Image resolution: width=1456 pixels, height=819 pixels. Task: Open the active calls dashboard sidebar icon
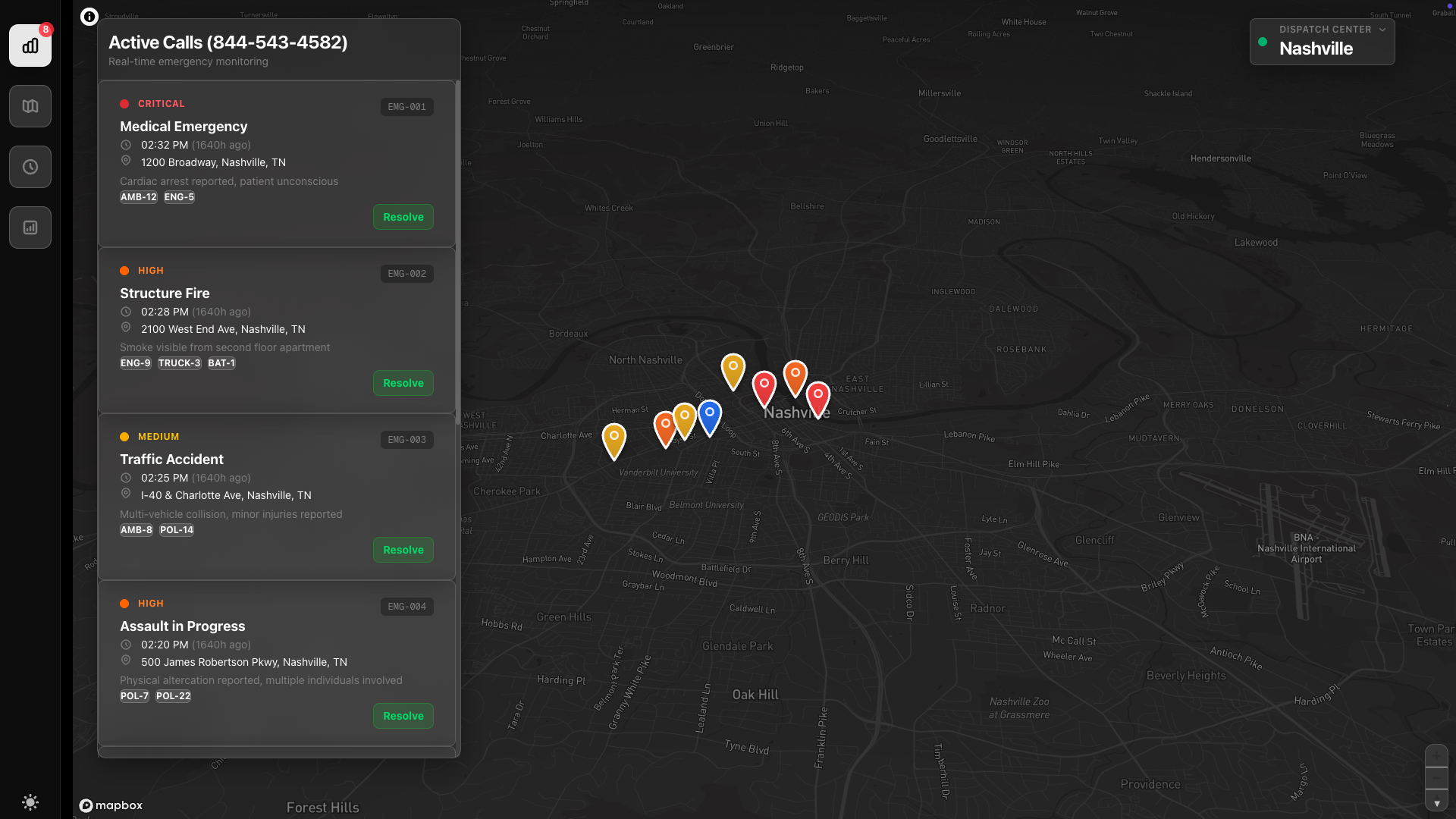[30, 45]
